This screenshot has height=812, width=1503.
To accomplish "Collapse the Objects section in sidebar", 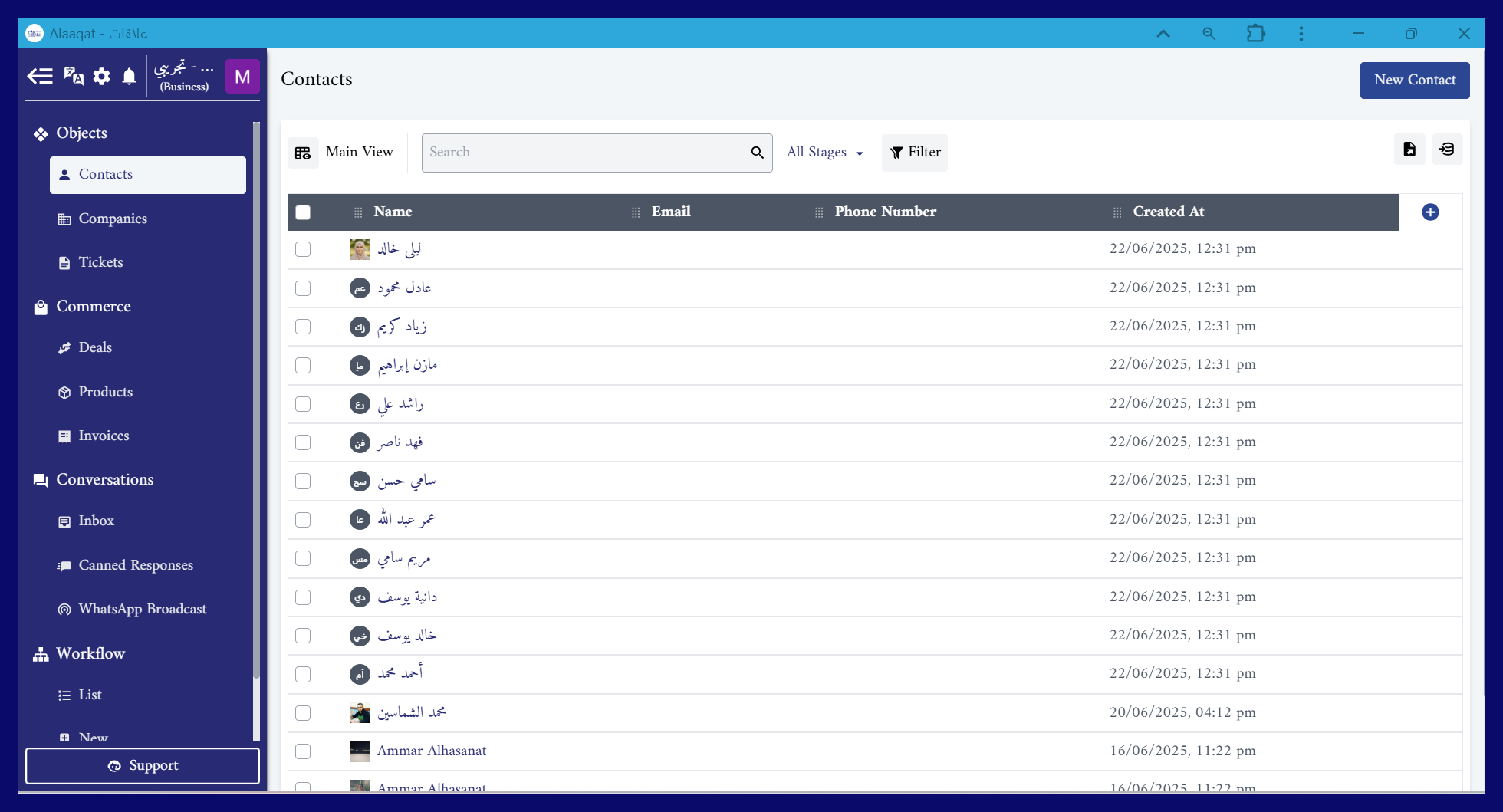I will coord(81,133).
